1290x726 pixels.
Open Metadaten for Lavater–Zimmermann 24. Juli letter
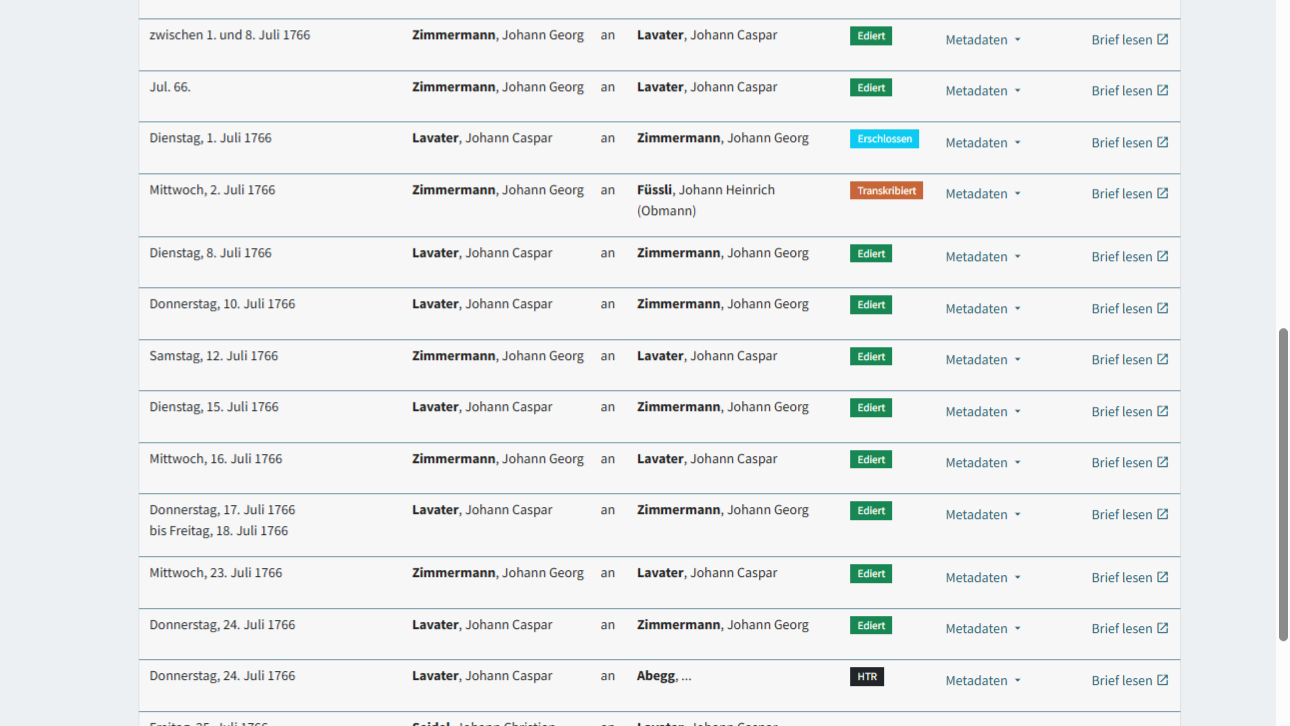[983, 629]
